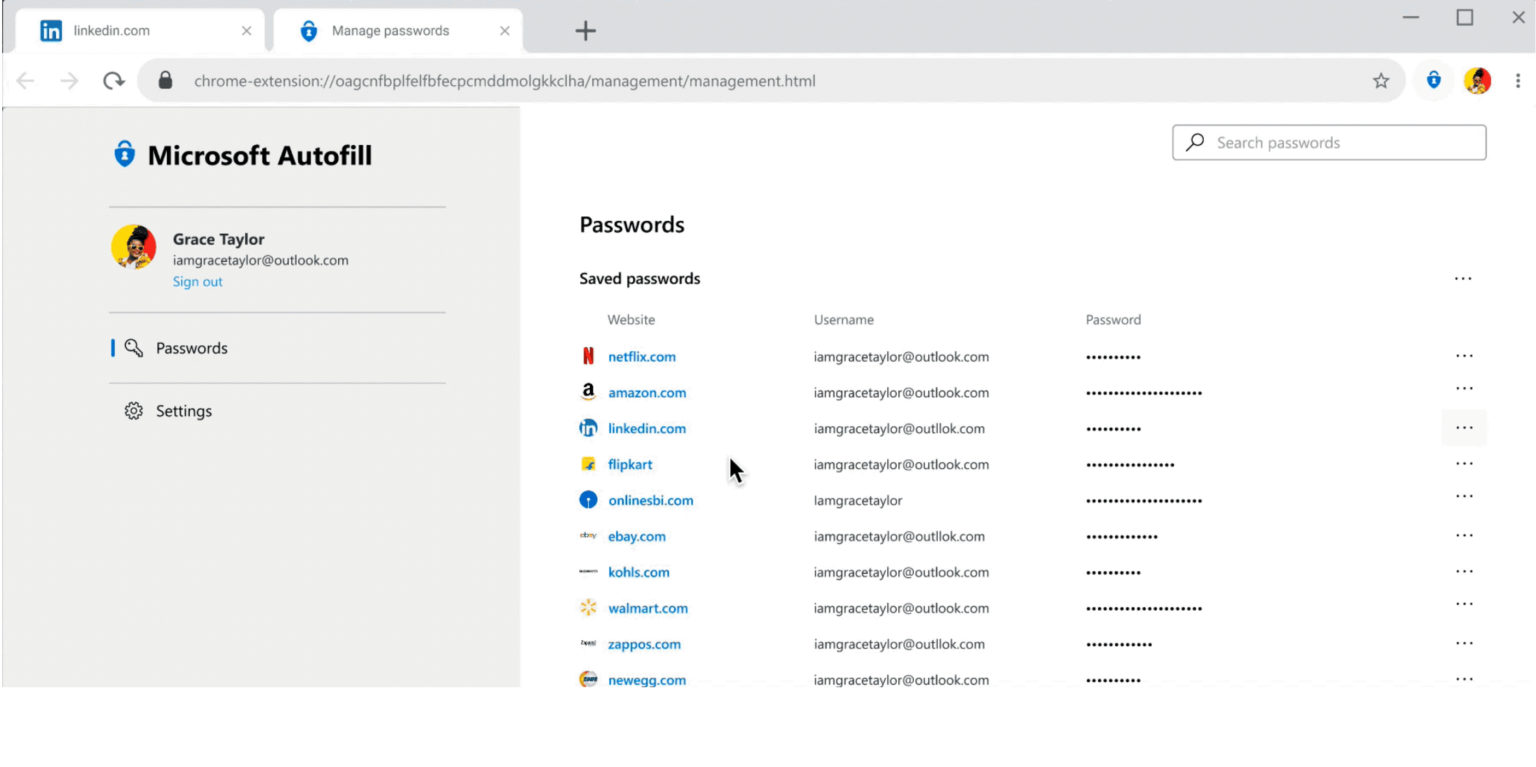Select Settings in the left sidebar
The width and height of the screenshot is (1536, 767).
(183, 411)
